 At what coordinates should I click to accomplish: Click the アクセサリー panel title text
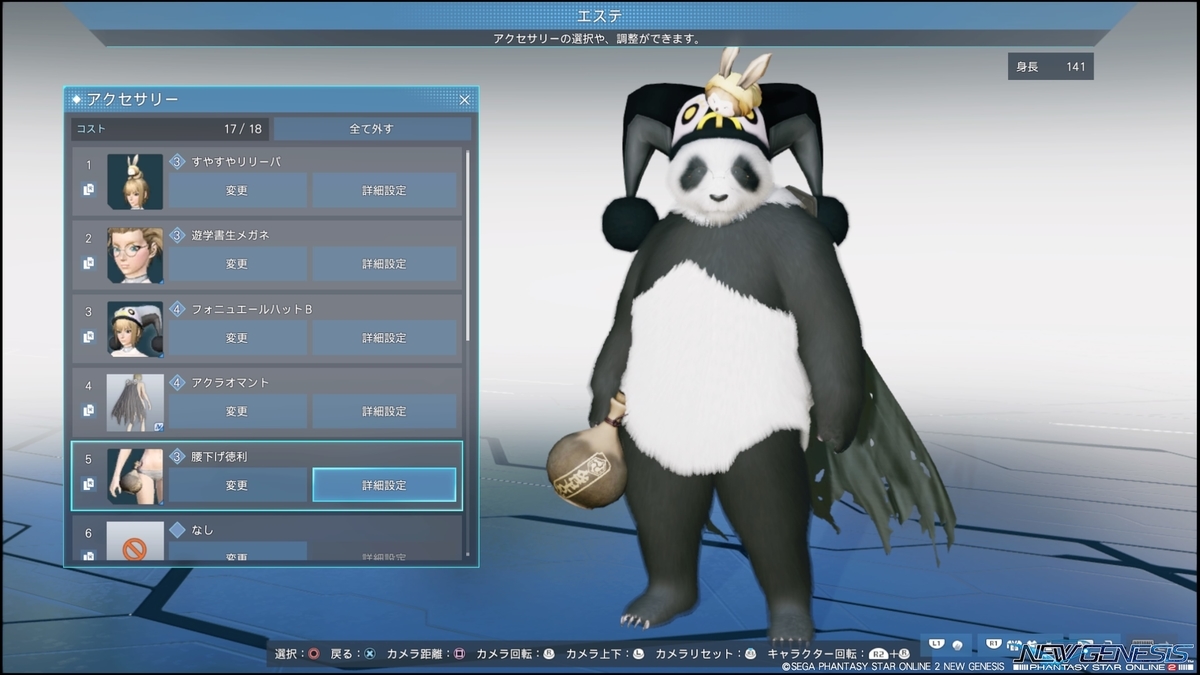pyautogui.click(x=133, y=99)
